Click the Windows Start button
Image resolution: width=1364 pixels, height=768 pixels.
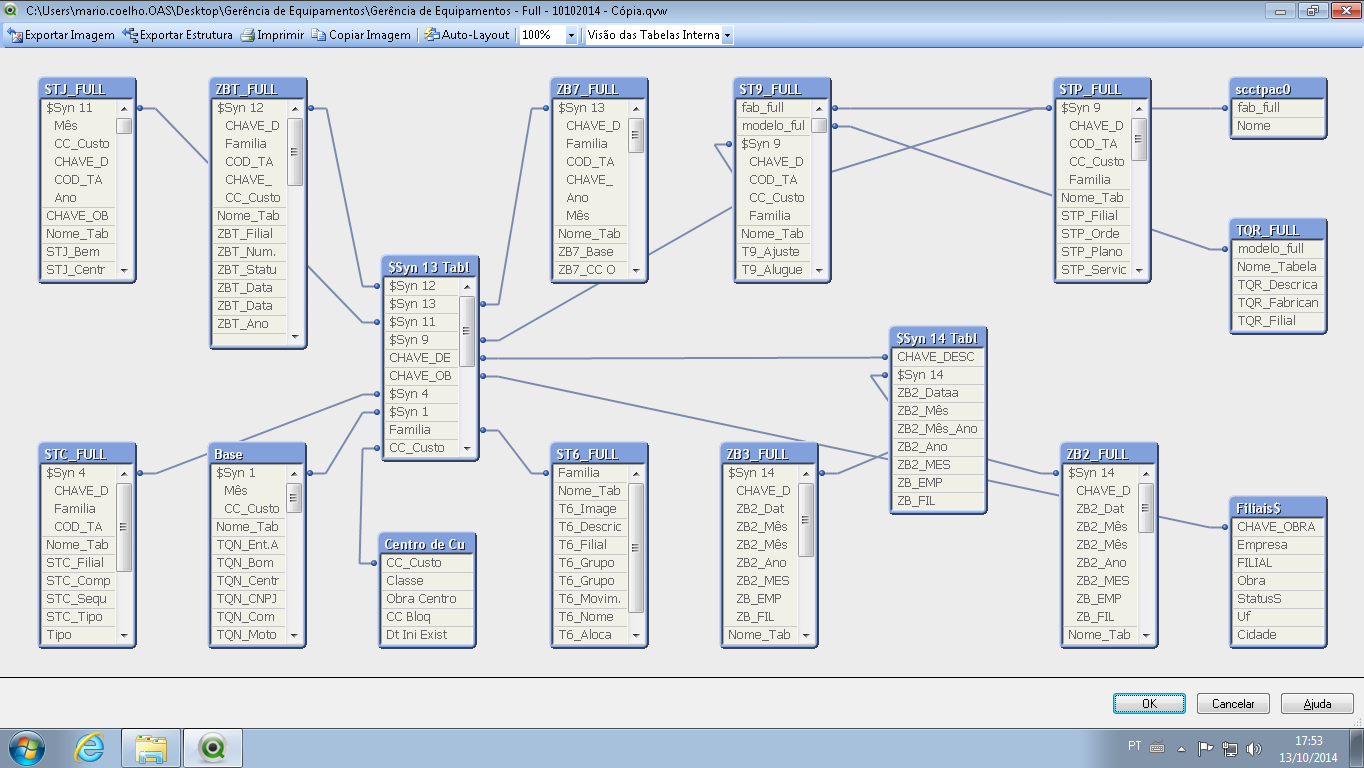click(26, 748)
